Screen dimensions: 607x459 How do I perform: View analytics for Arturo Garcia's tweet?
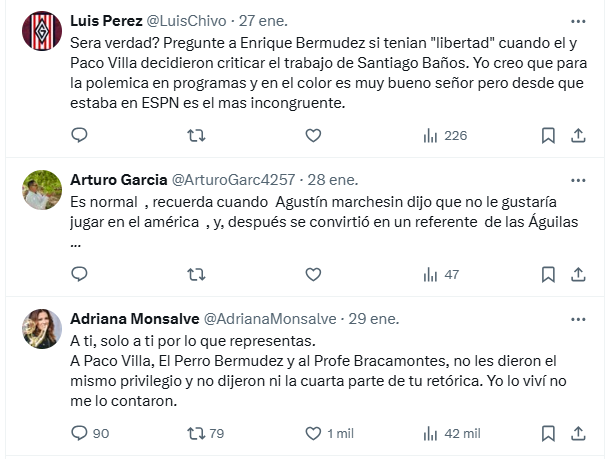coord(442,273)
